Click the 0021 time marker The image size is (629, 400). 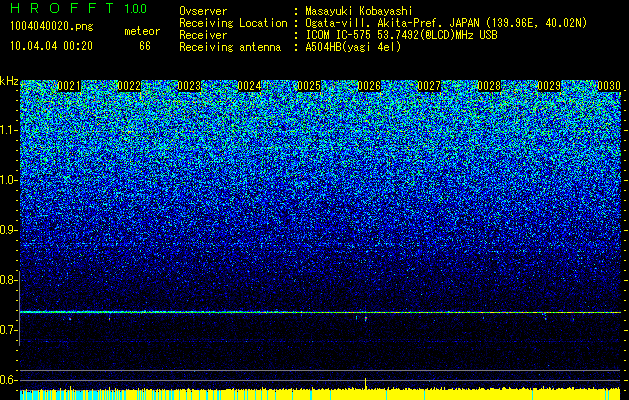coord(69,86)
